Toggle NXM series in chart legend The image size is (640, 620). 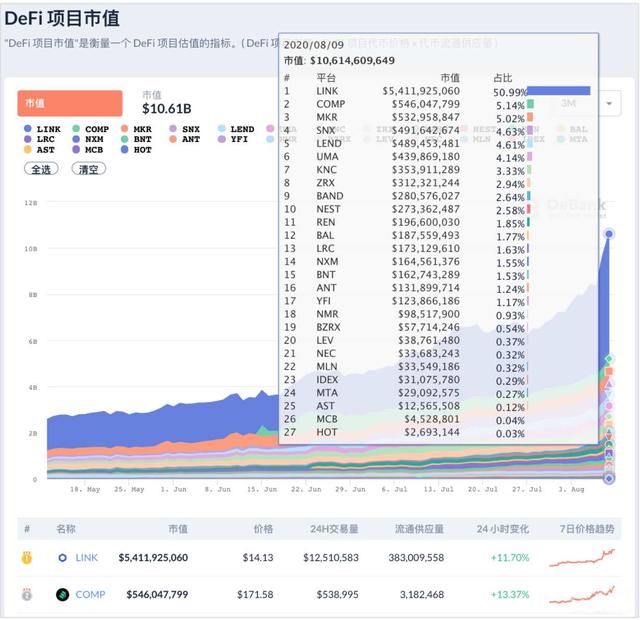88,139
